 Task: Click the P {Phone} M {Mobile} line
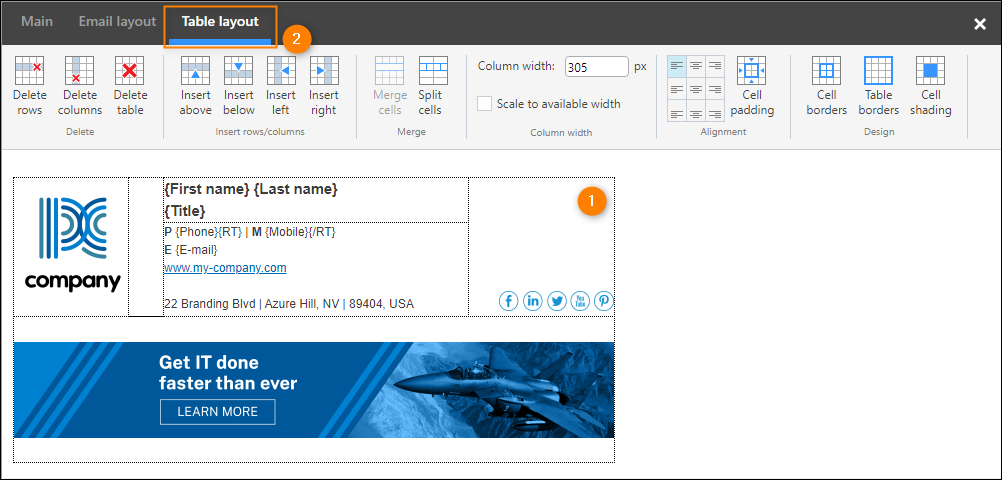pyautogui.click(x=250, y=232)
